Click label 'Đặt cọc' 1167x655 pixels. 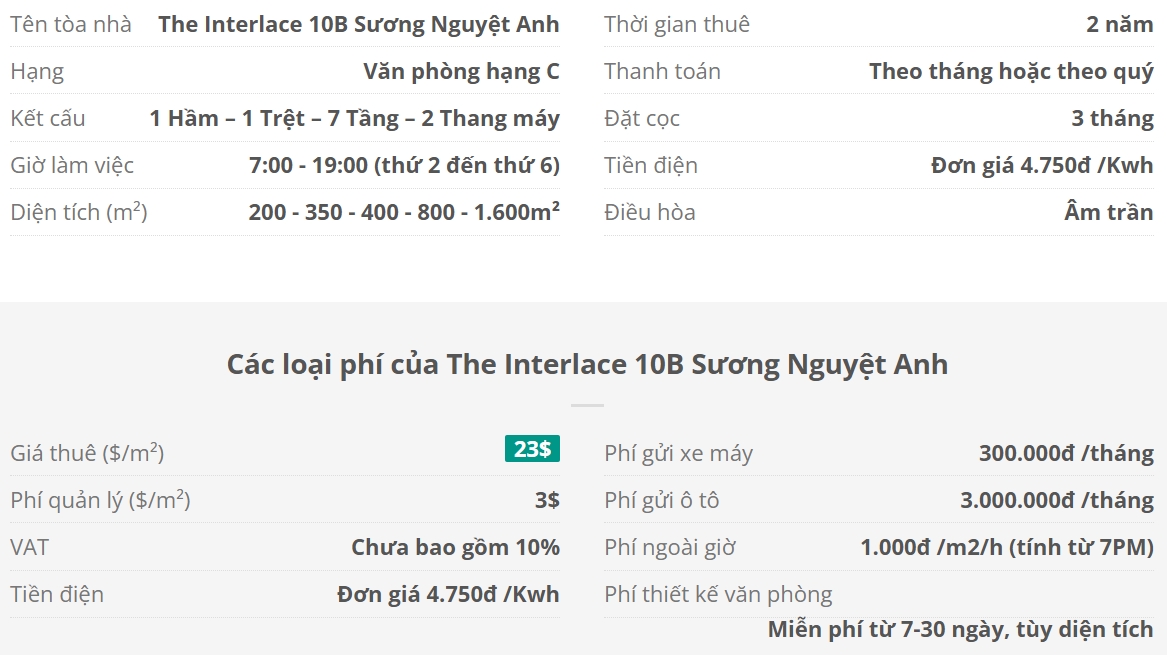pyautogui.click(x=642, y=118)
